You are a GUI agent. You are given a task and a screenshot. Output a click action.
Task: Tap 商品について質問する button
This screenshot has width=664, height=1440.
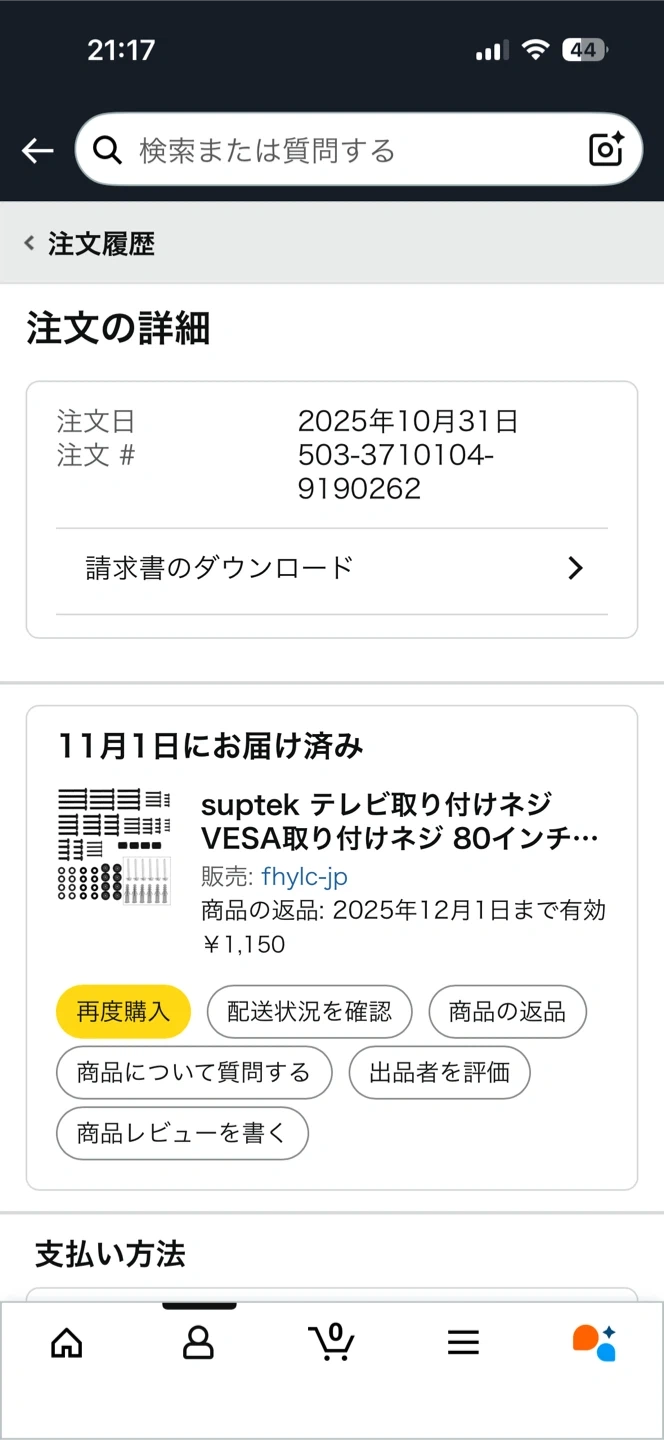(x=194, y=1073)
